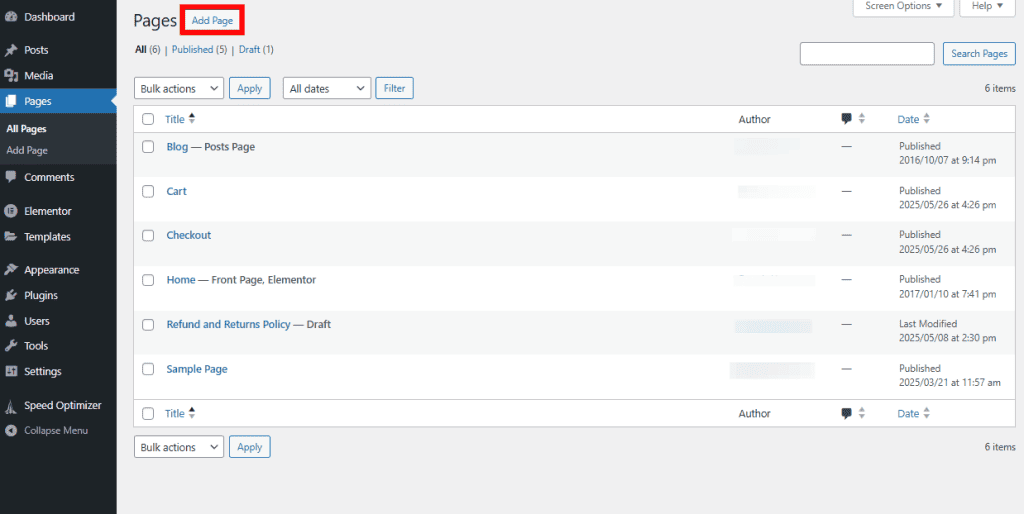Open the Cart page link
The height and width of the screenshot is (514, 1024).
(x=176, y=191)
